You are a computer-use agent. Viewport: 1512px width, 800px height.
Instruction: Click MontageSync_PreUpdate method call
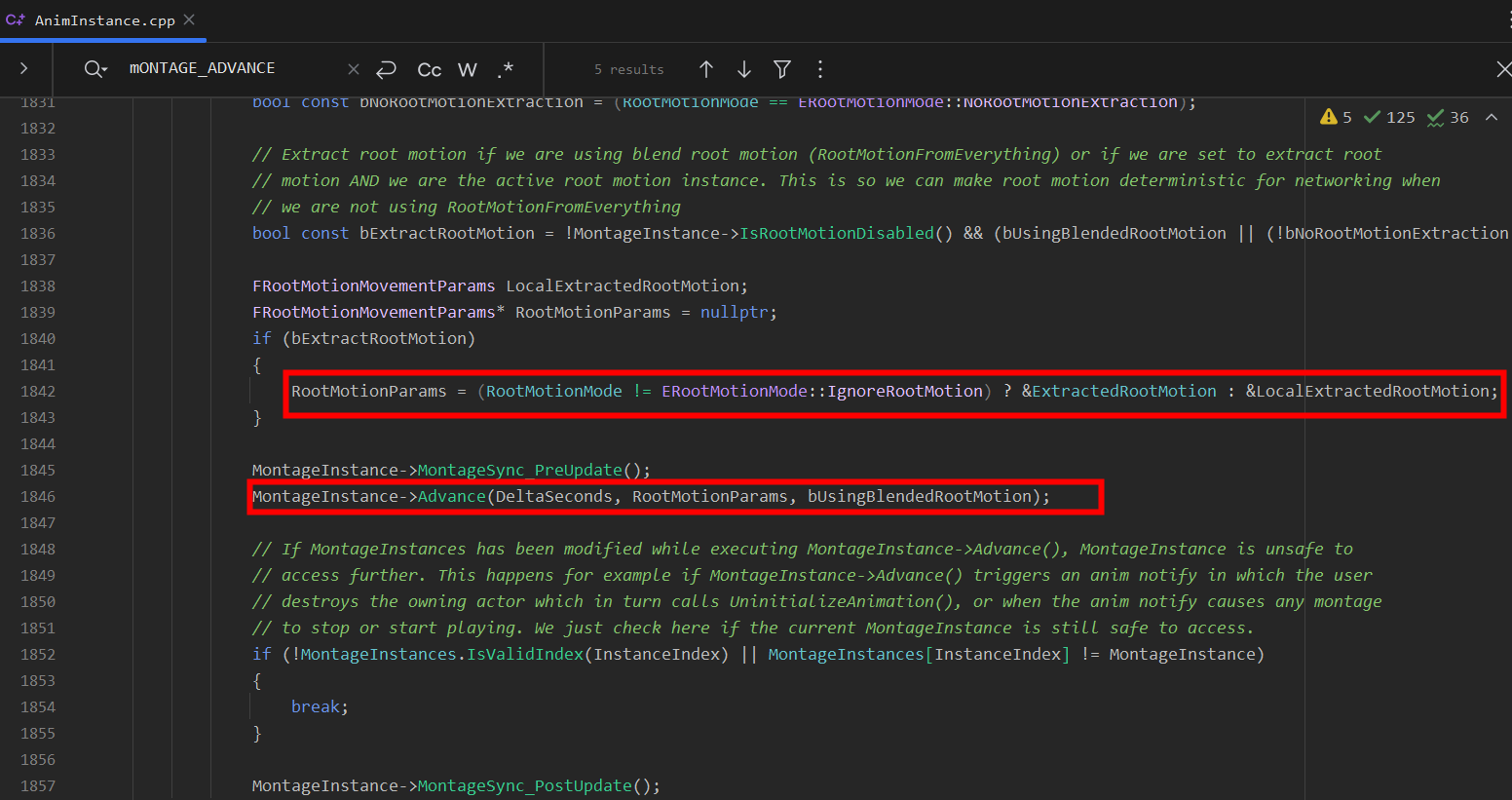[519, 470]
